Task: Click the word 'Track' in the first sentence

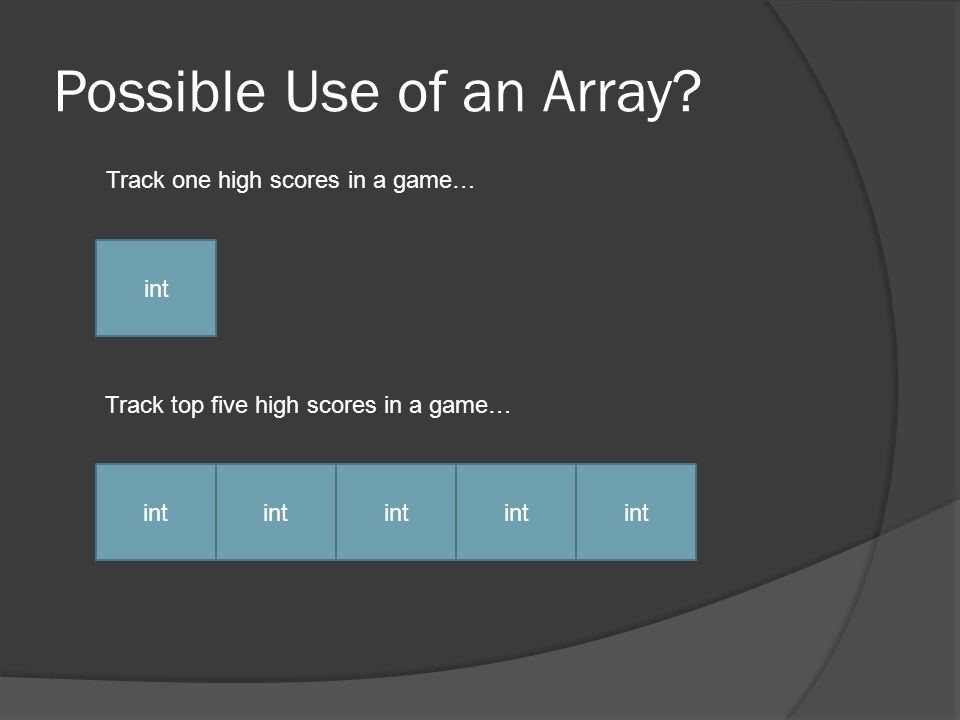Action: 135,180
